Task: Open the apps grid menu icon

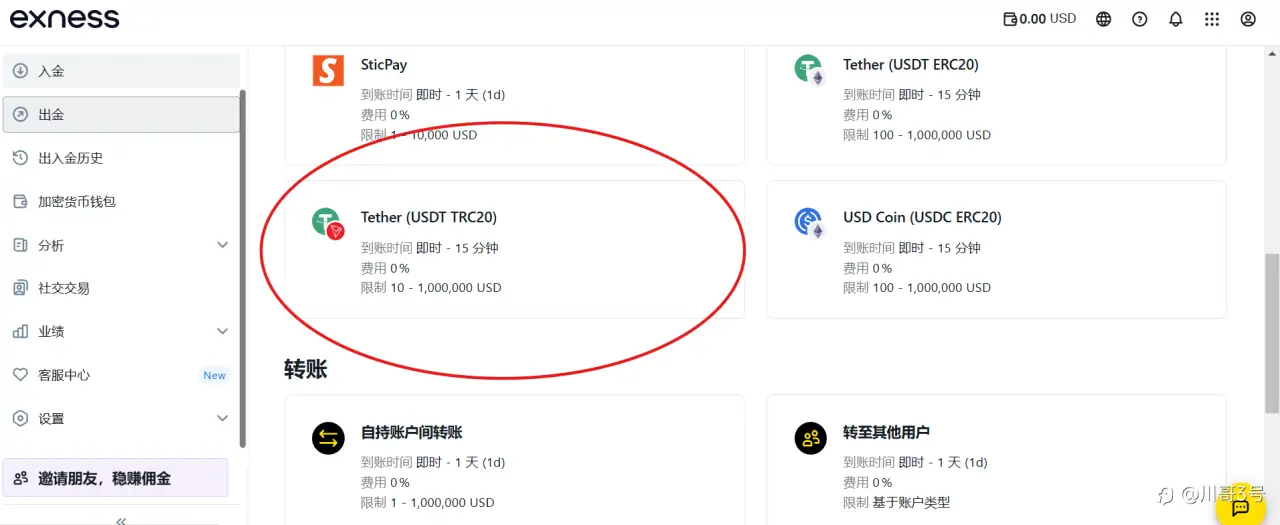Action: click(1212, 19)
